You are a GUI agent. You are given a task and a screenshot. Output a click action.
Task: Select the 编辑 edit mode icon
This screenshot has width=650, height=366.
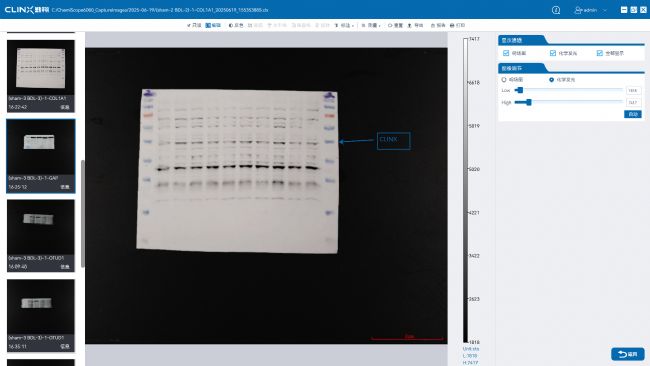pos(213,25)
